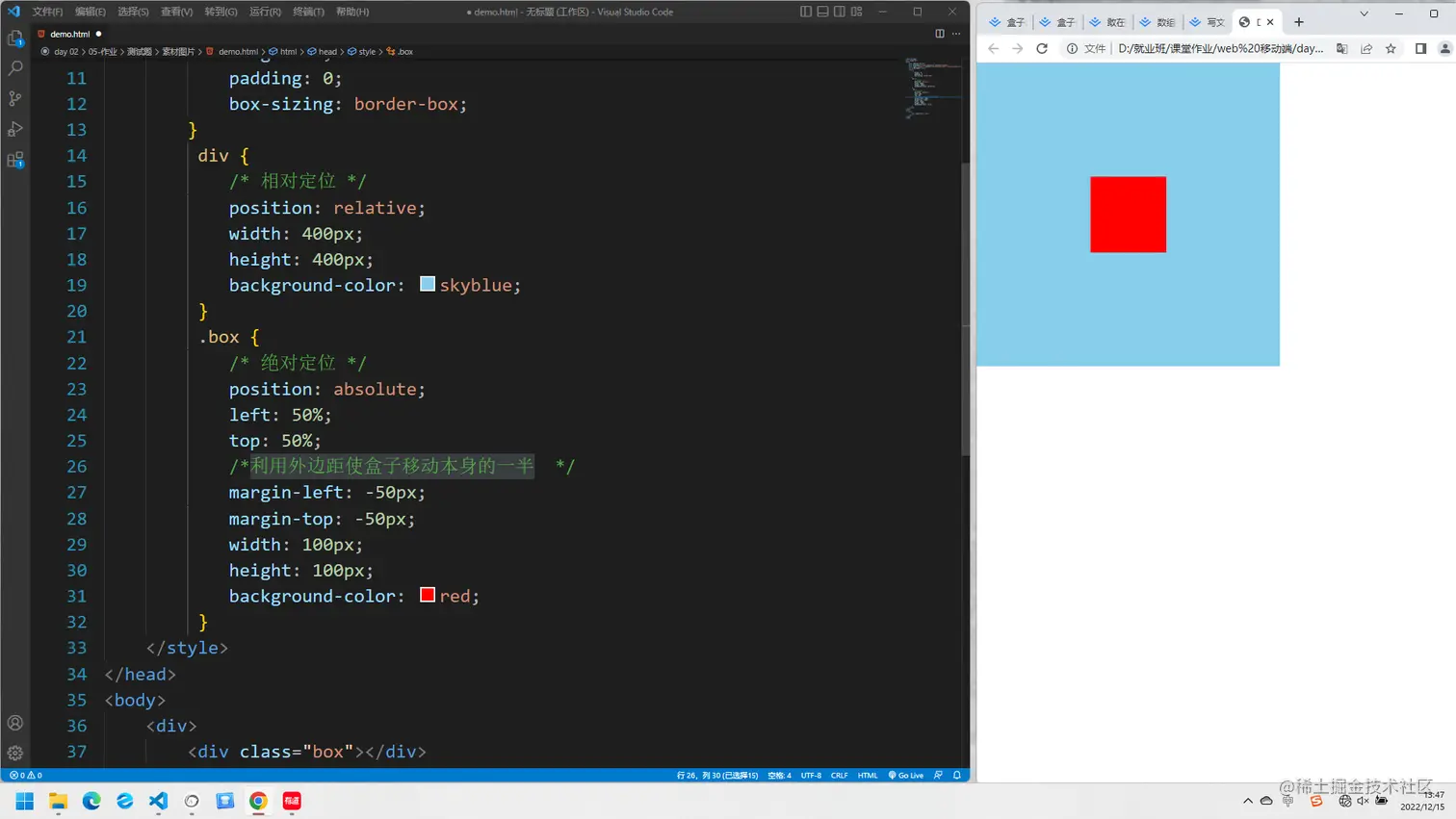
Task: Bookmark this page with the star icon
Action: click(x=1391, y=48)
